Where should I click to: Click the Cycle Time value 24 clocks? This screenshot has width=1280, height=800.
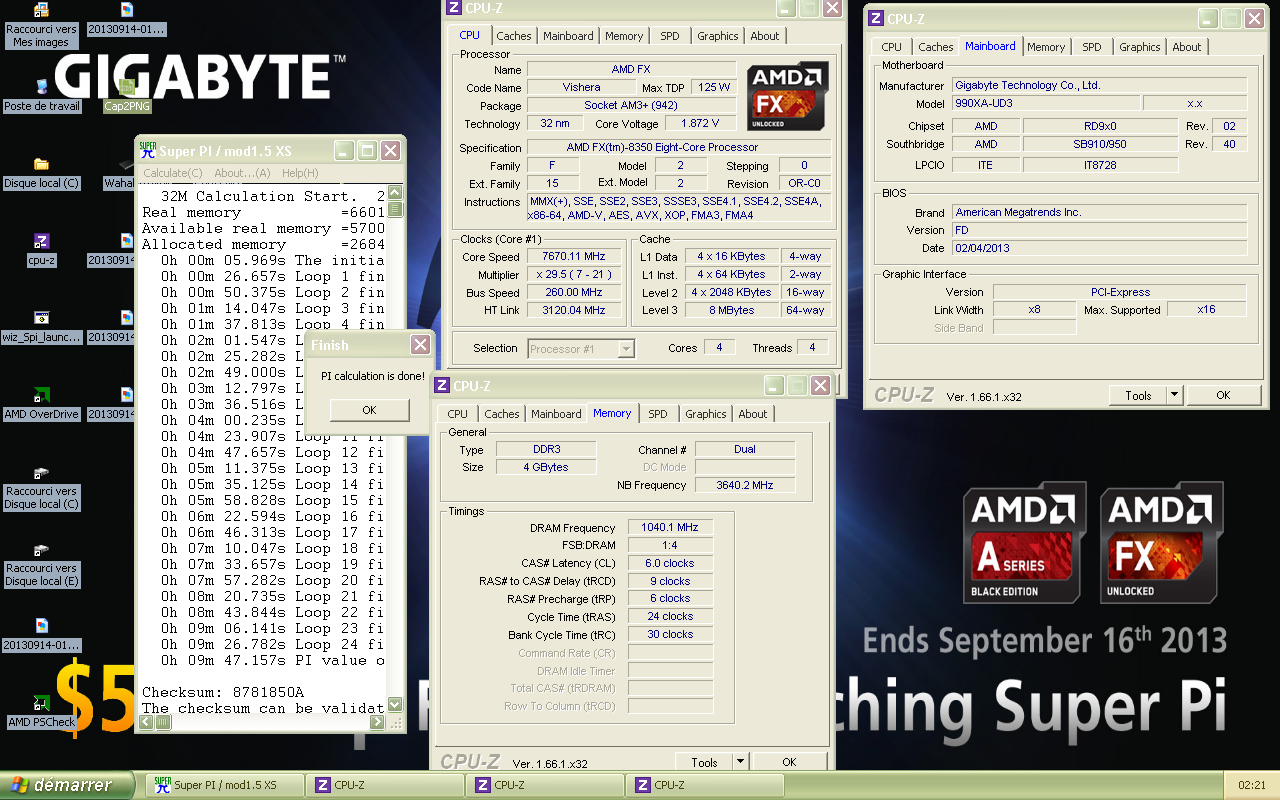(x=670, y=617)
